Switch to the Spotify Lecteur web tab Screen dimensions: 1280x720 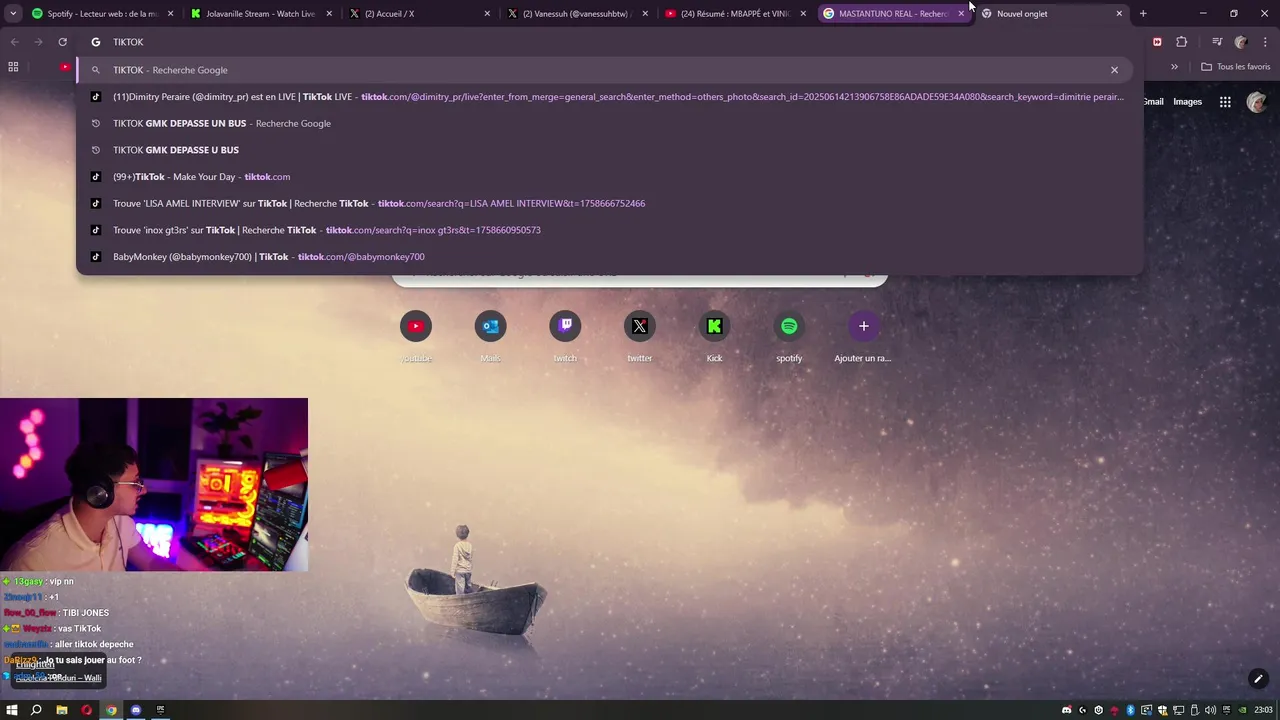pos(100,14)
